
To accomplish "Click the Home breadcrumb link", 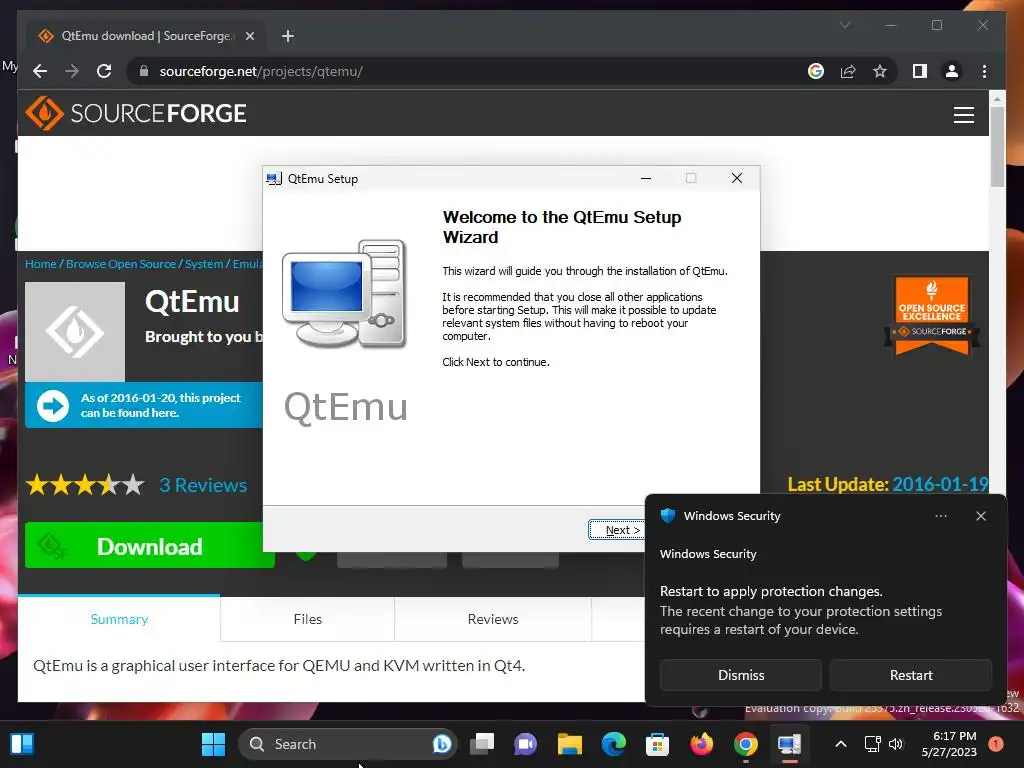I will (40, 264).
